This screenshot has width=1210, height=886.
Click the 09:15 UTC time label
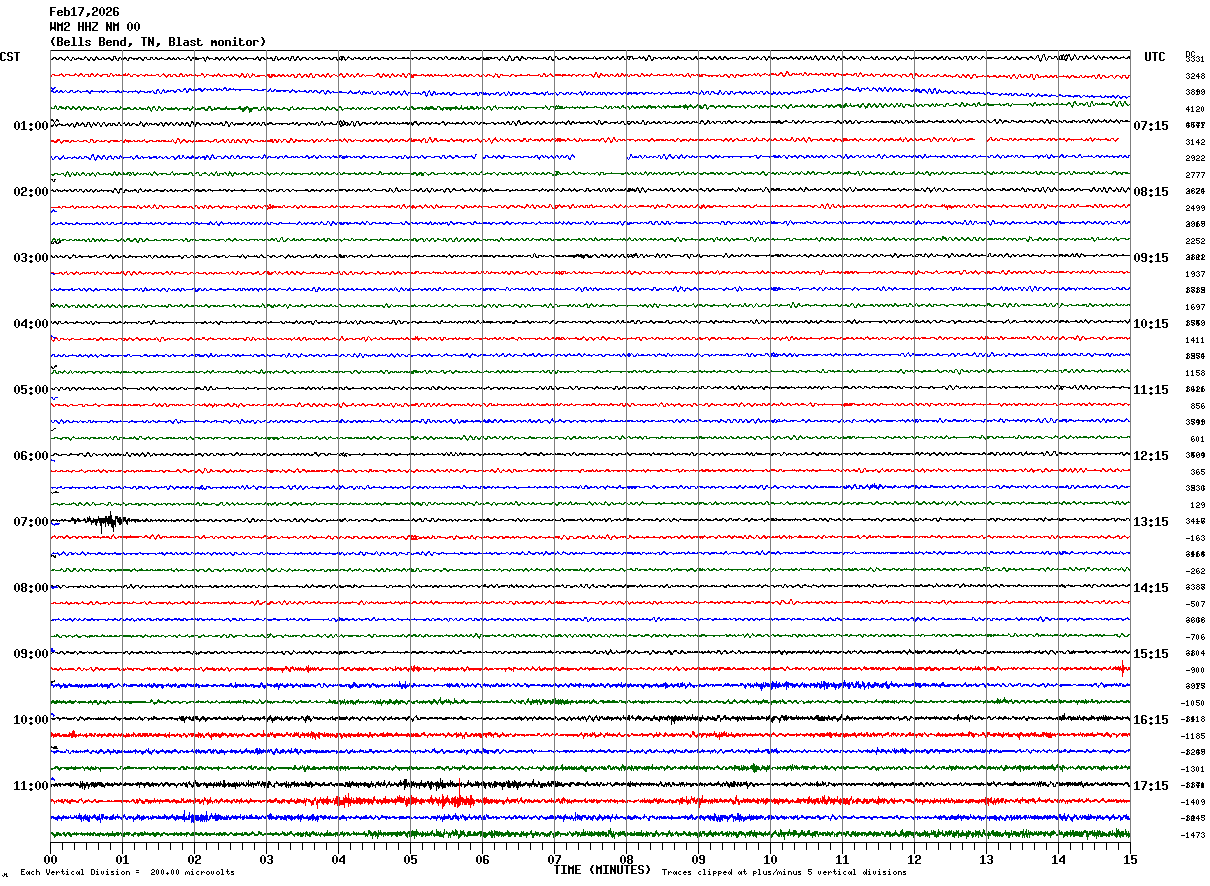[x=1151, y=258]
